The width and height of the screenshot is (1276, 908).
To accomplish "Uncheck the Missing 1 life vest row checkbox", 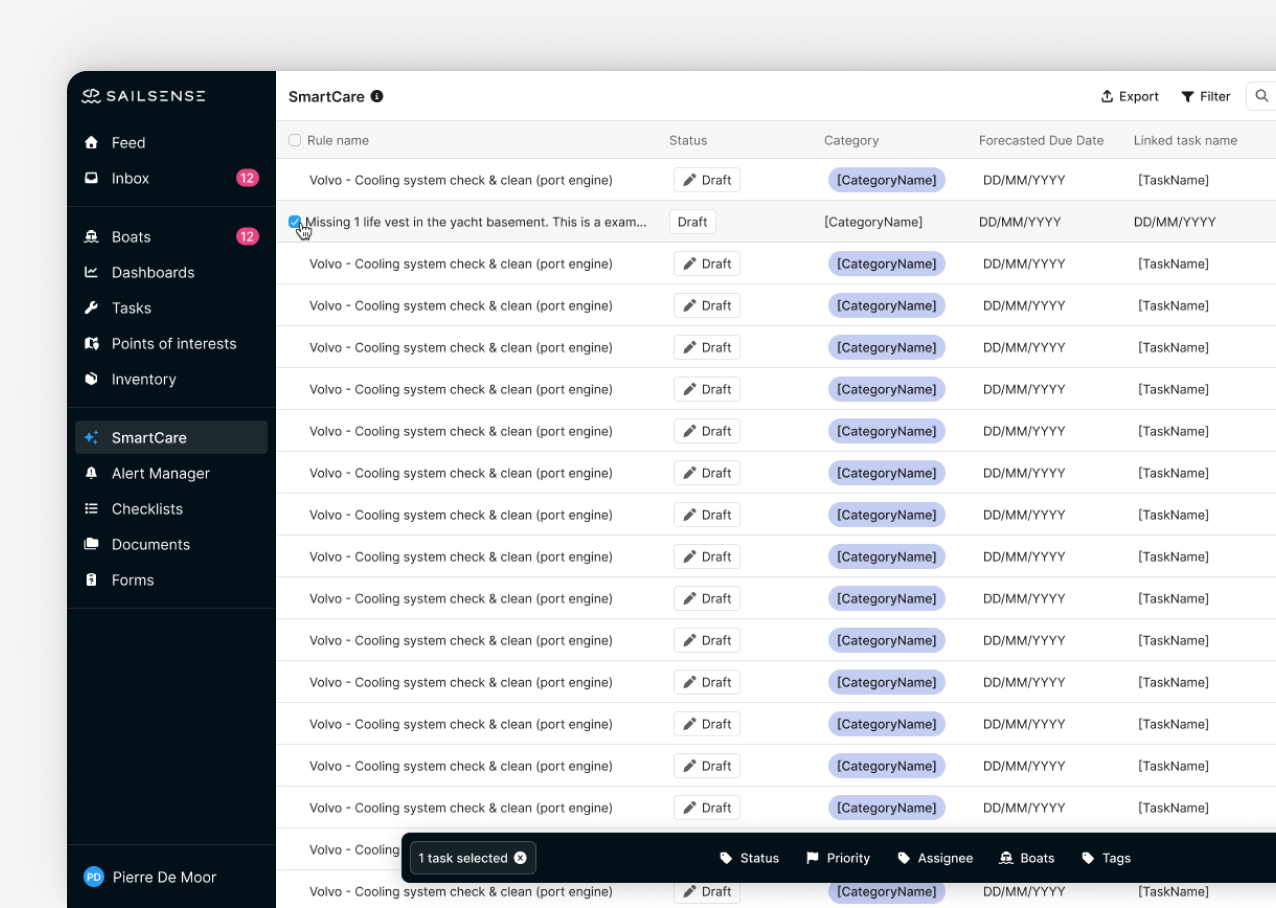I will (x=295, y=222).
